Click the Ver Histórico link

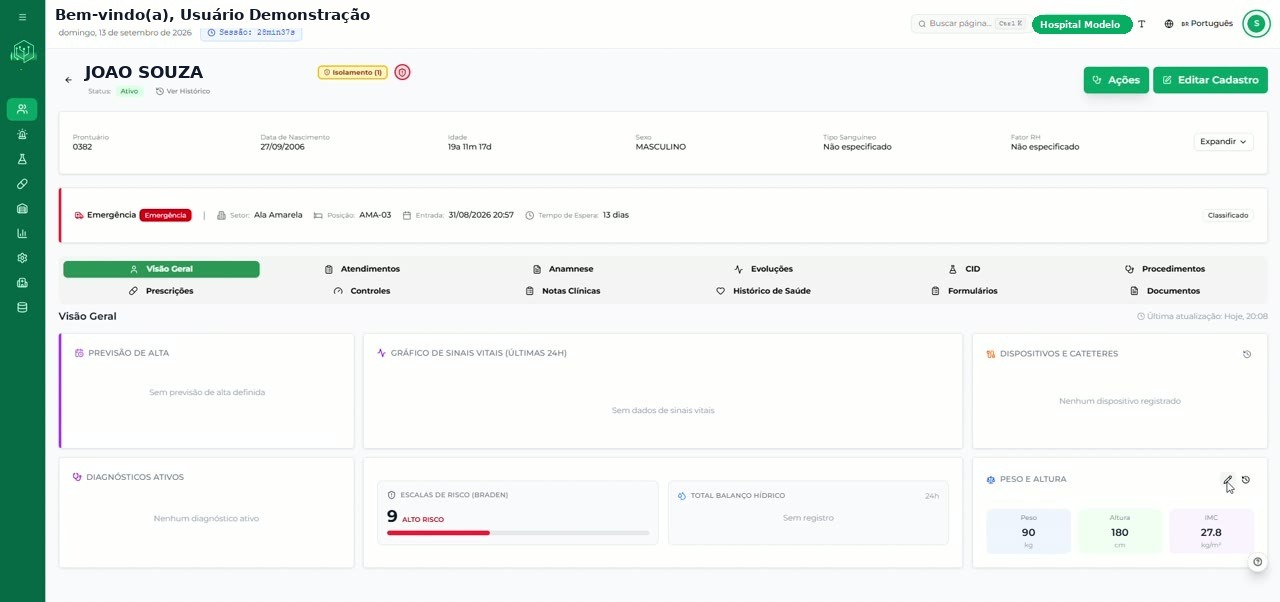[183, 91]
